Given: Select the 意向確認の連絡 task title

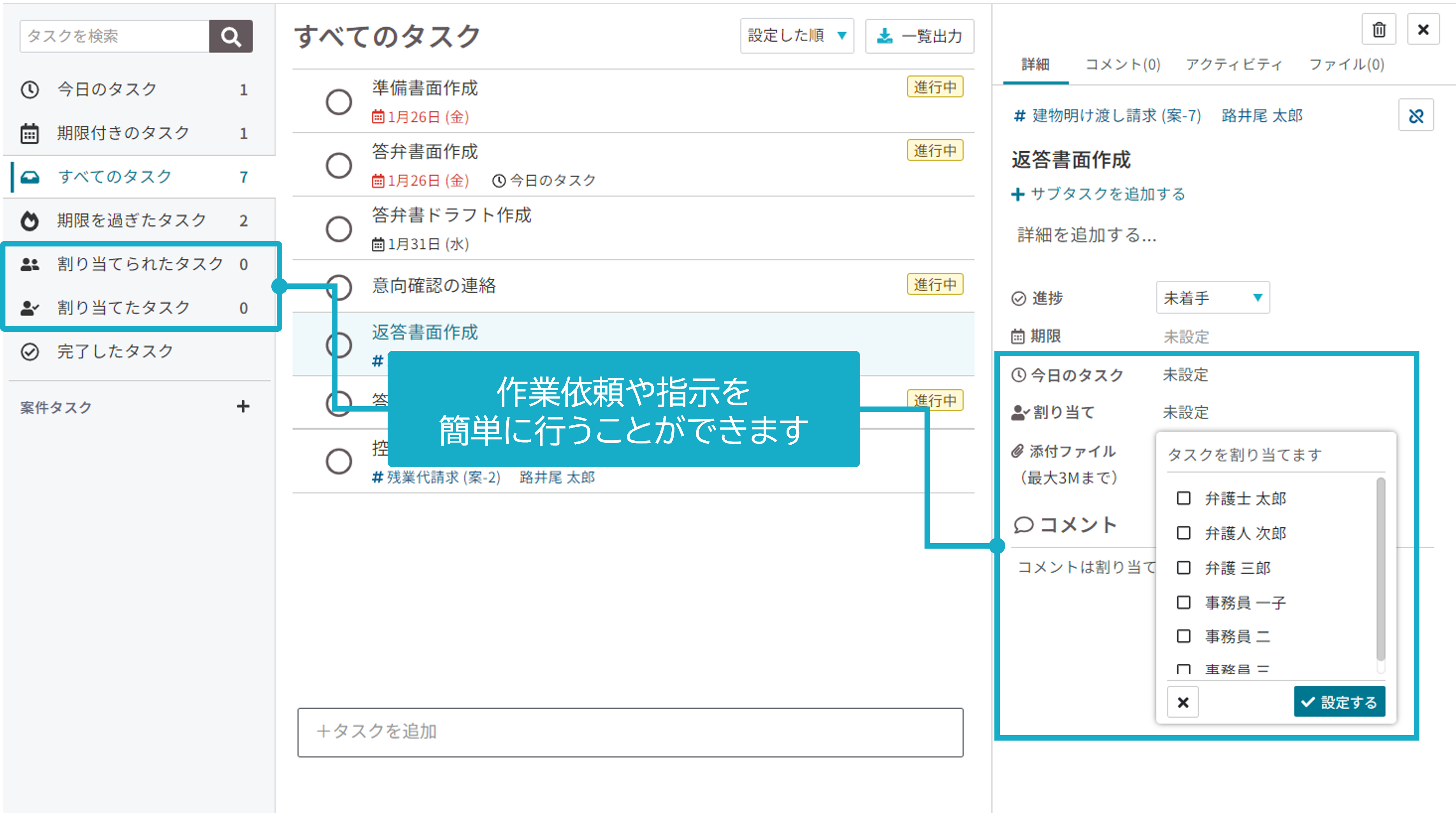Looking at the screenshot, I should coord(434,285).
